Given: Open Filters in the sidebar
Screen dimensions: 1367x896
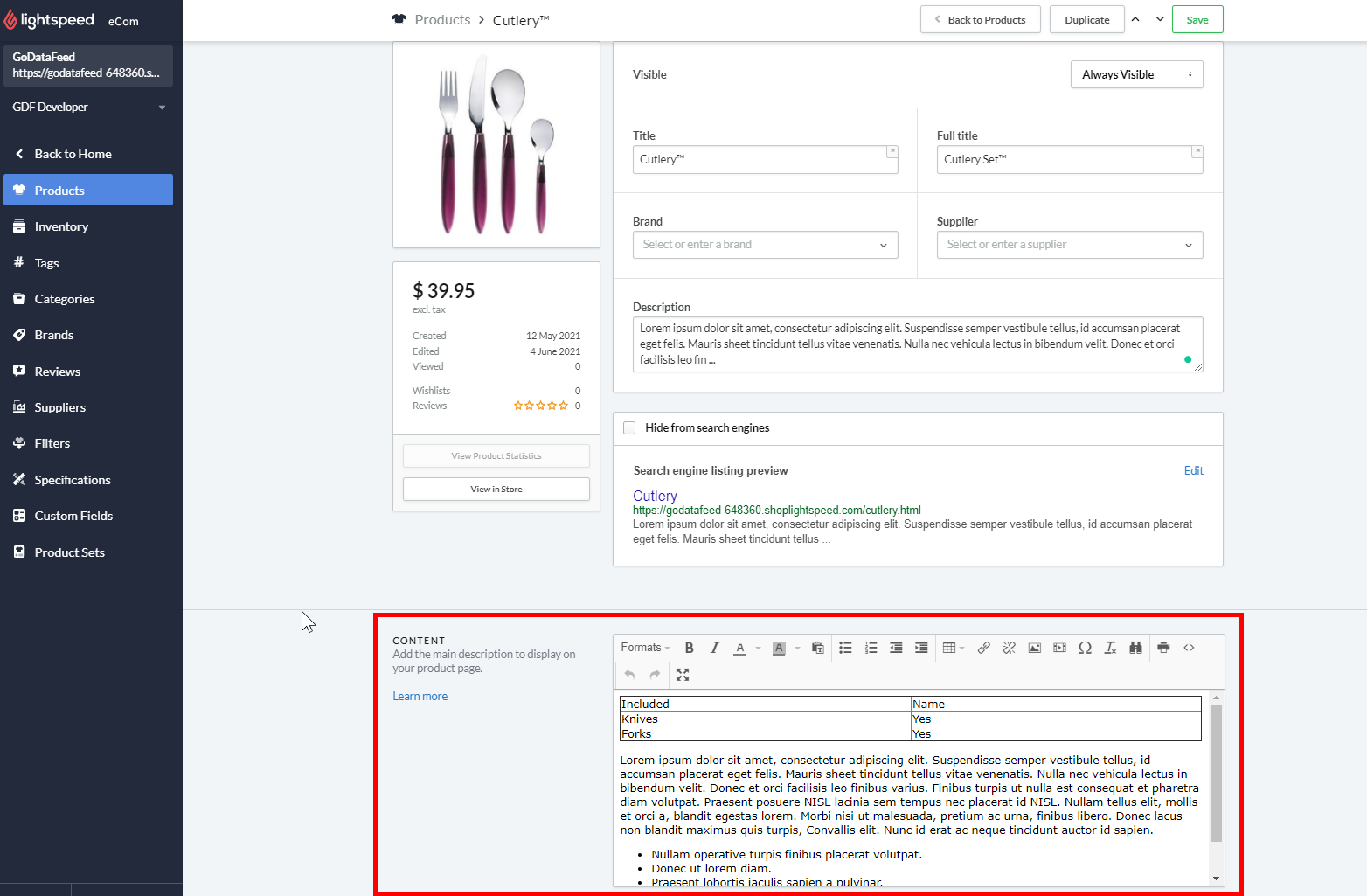Looking at the screenshot, I should coord(87,443).
